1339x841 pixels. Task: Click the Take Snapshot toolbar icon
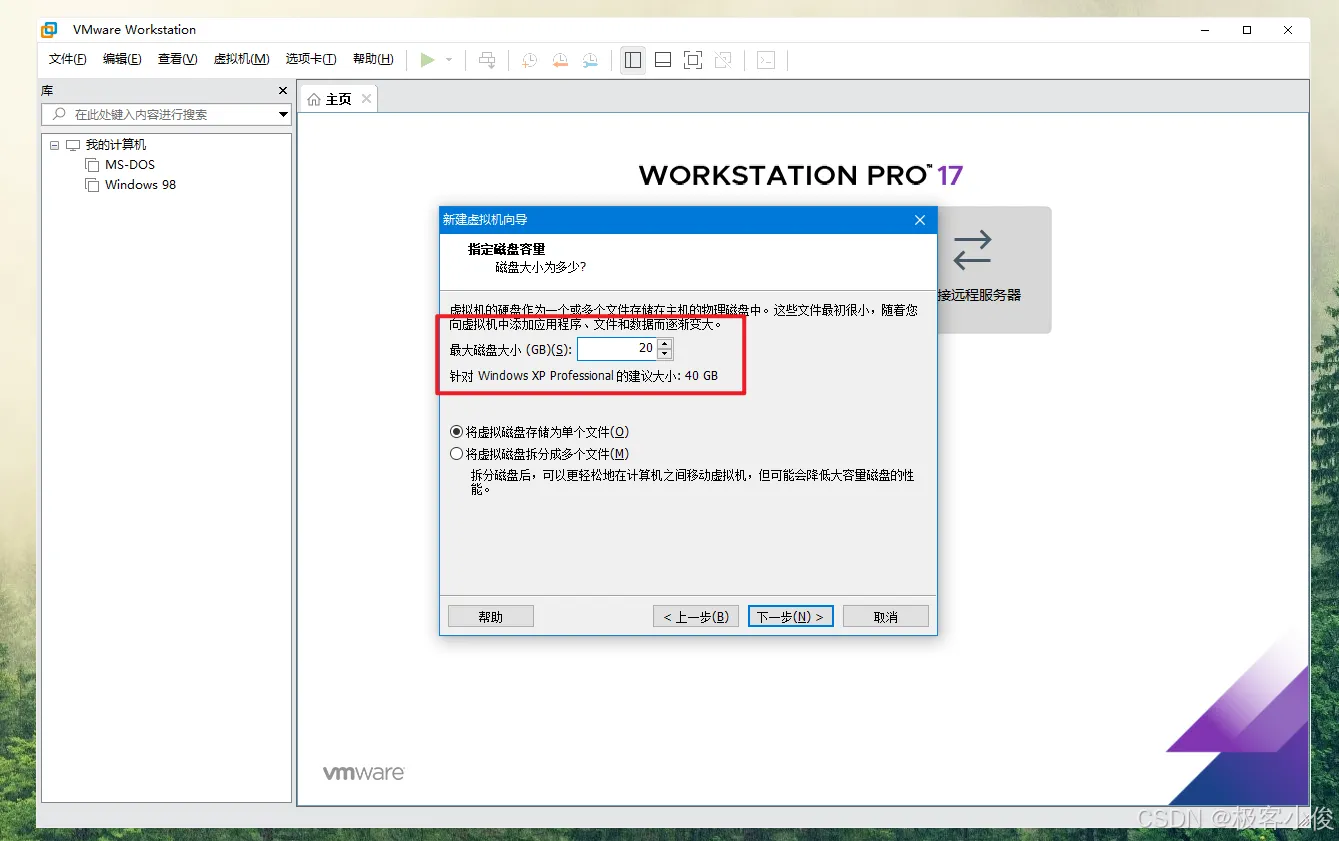point(529,60)
